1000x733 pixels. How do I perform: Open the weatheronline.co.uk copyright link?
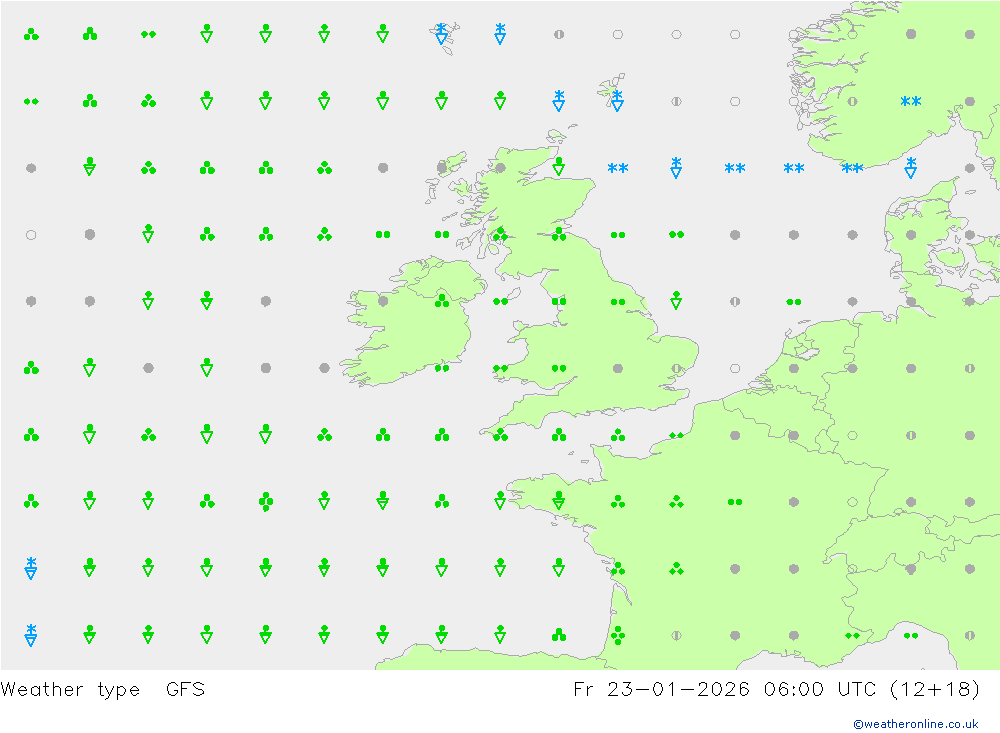(x=916, y=724)
